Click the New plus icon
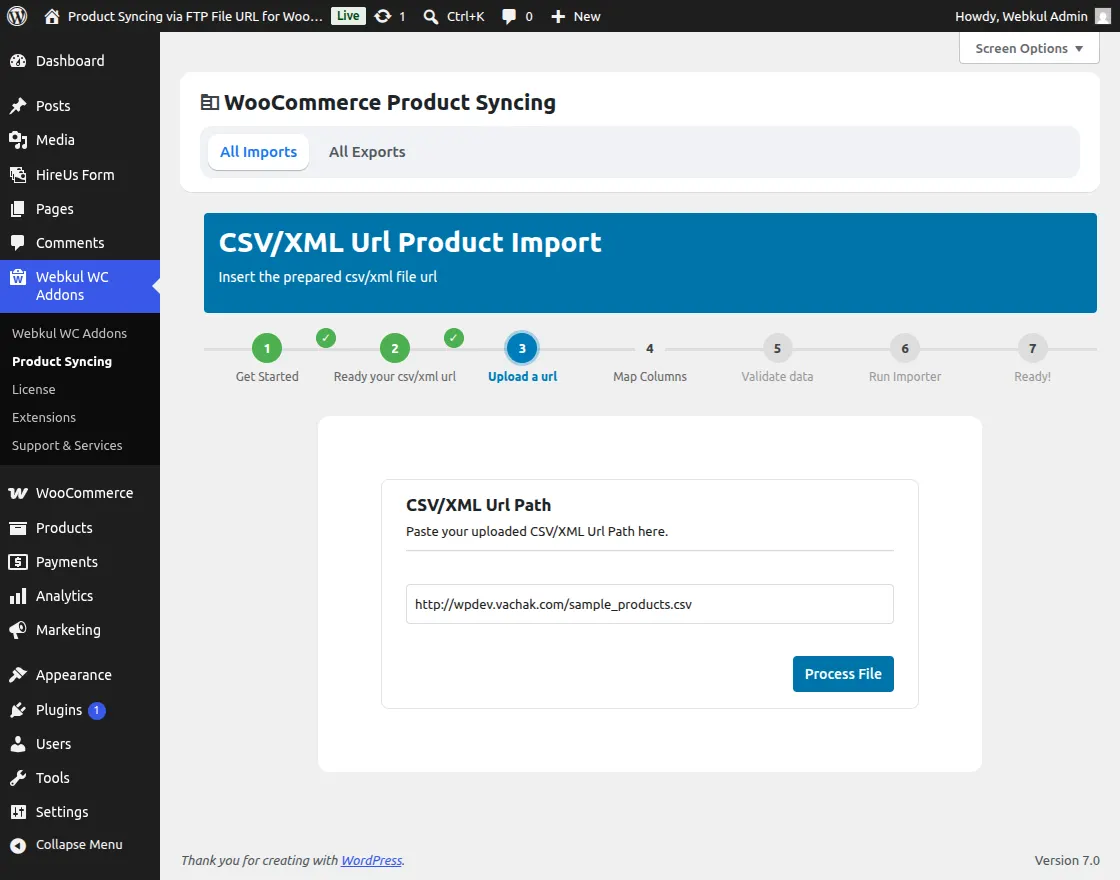 tap(558, 16)
